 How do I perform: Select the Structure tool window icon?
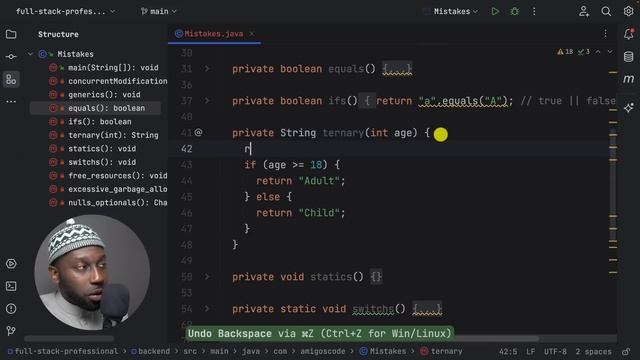click(x=11, y=79)
